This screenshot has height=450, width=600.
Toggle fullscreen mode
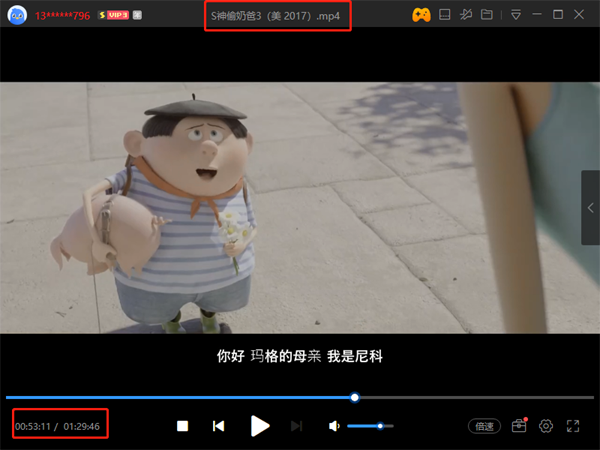[x=573, y=426]
